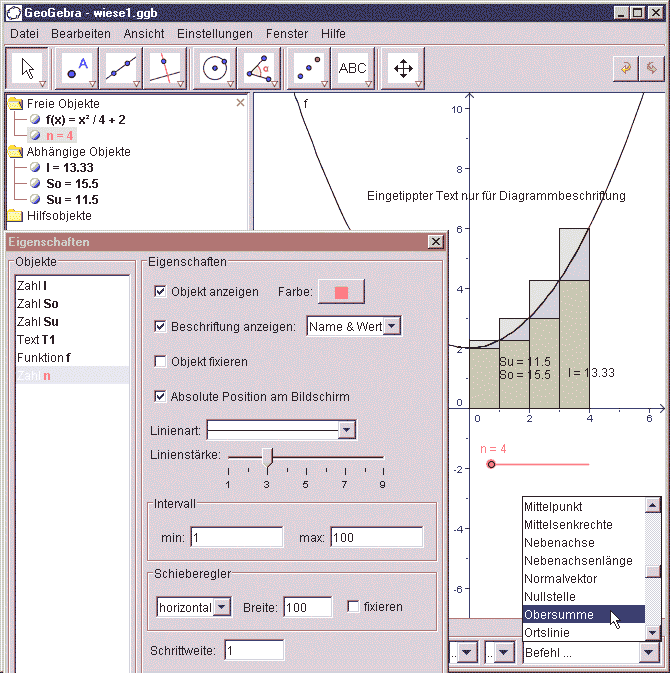Open the Einstellungen menu
The height and width of the screenshot is (673, 670).
click(215, 33)
